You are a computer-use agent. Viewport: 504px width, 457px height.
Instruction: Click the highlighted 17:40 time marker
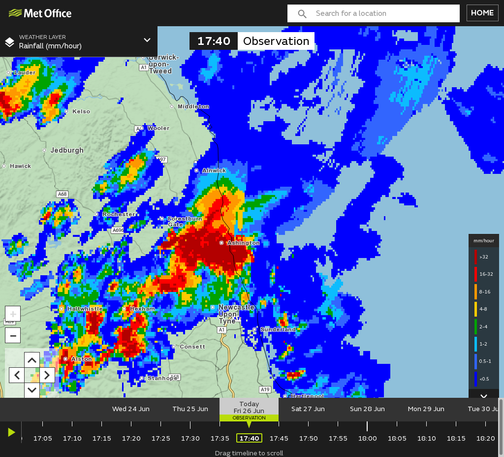click(249, 438)
